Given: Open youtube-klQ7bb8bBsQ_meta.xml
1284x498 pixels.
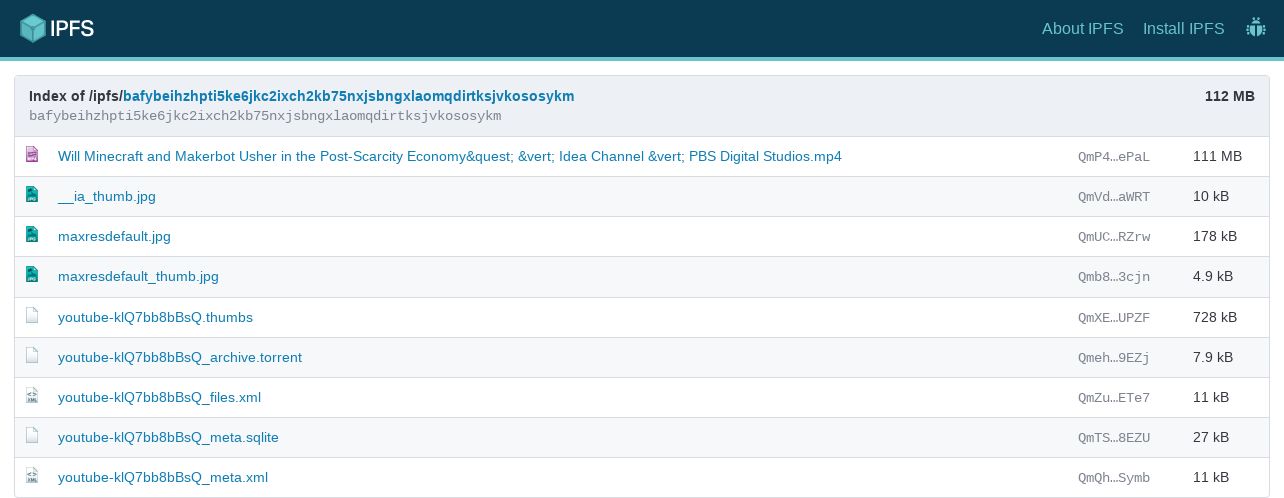Looking at the screenshot, I should coord(163,477).
